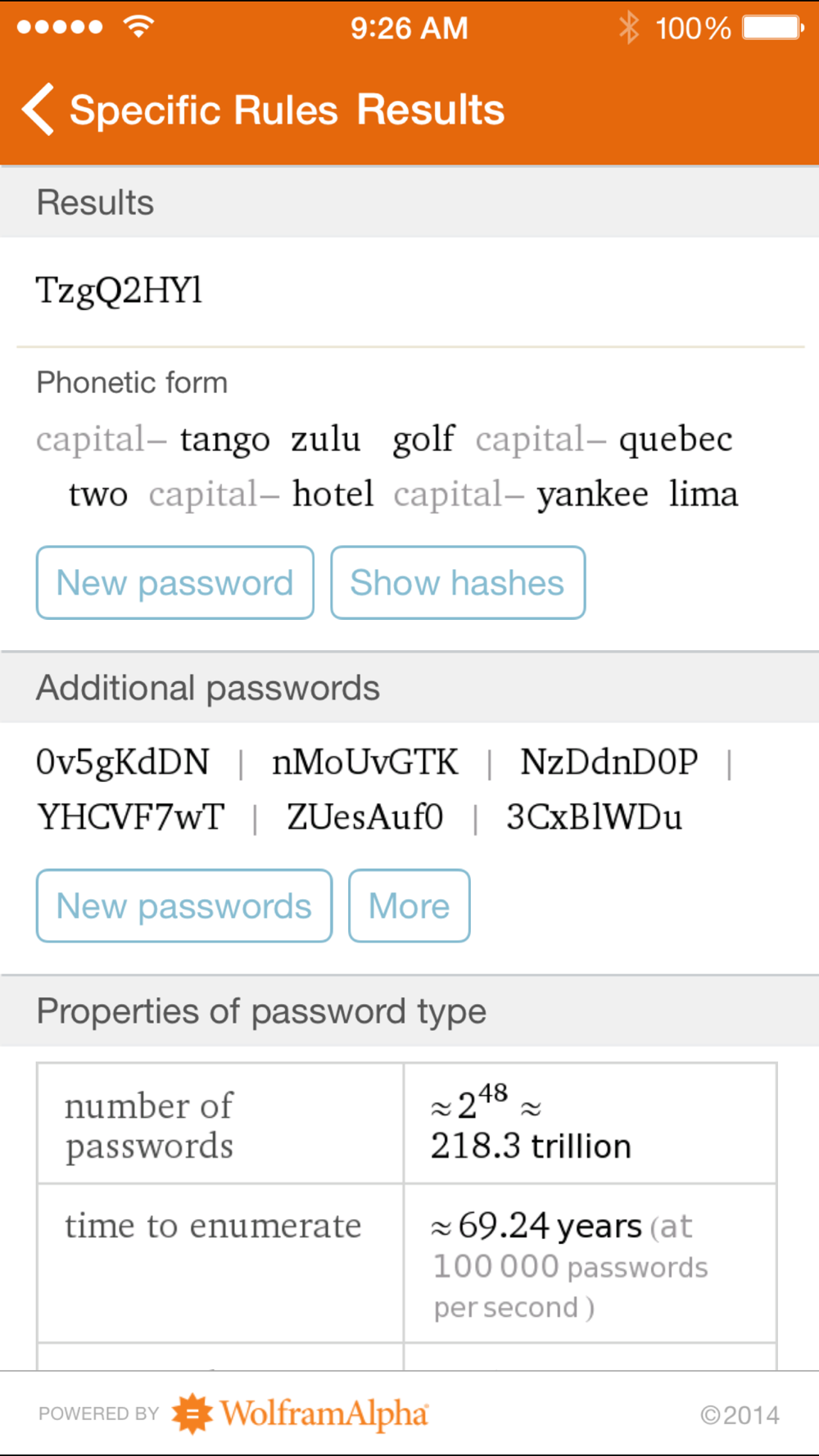Screen dimensions: 819x1456
Task: Expand More additional passwords
Action: click(x=409, y=906)
